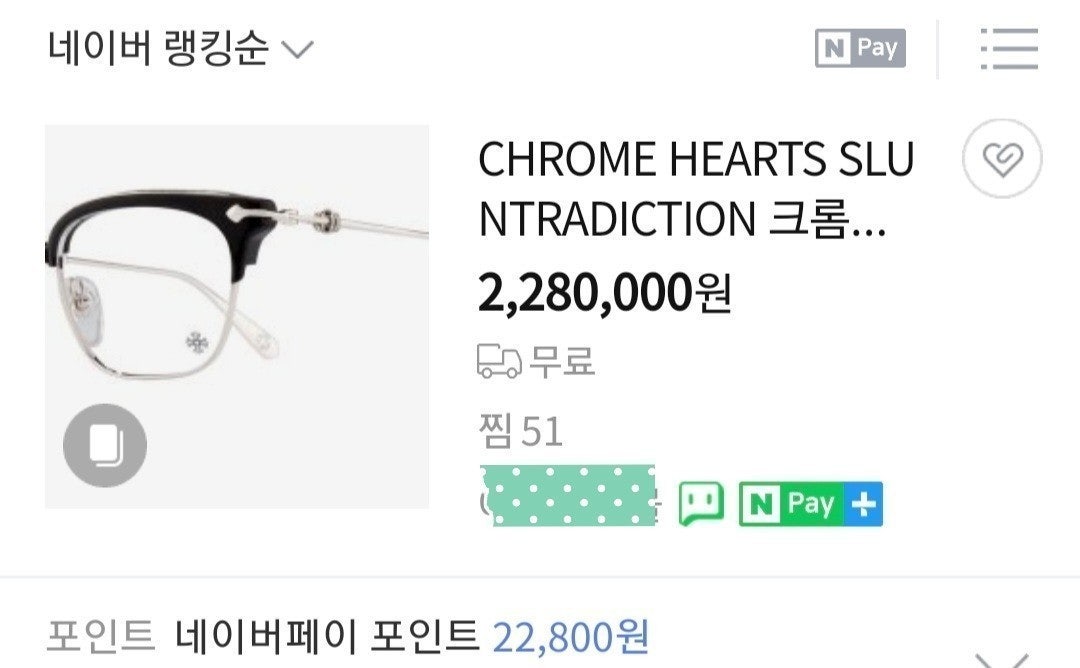Image resolution: width=1080 pixels, height=668 pixels.
Task: Tap the blue plus icon beside N Pay
Action: 862,504
